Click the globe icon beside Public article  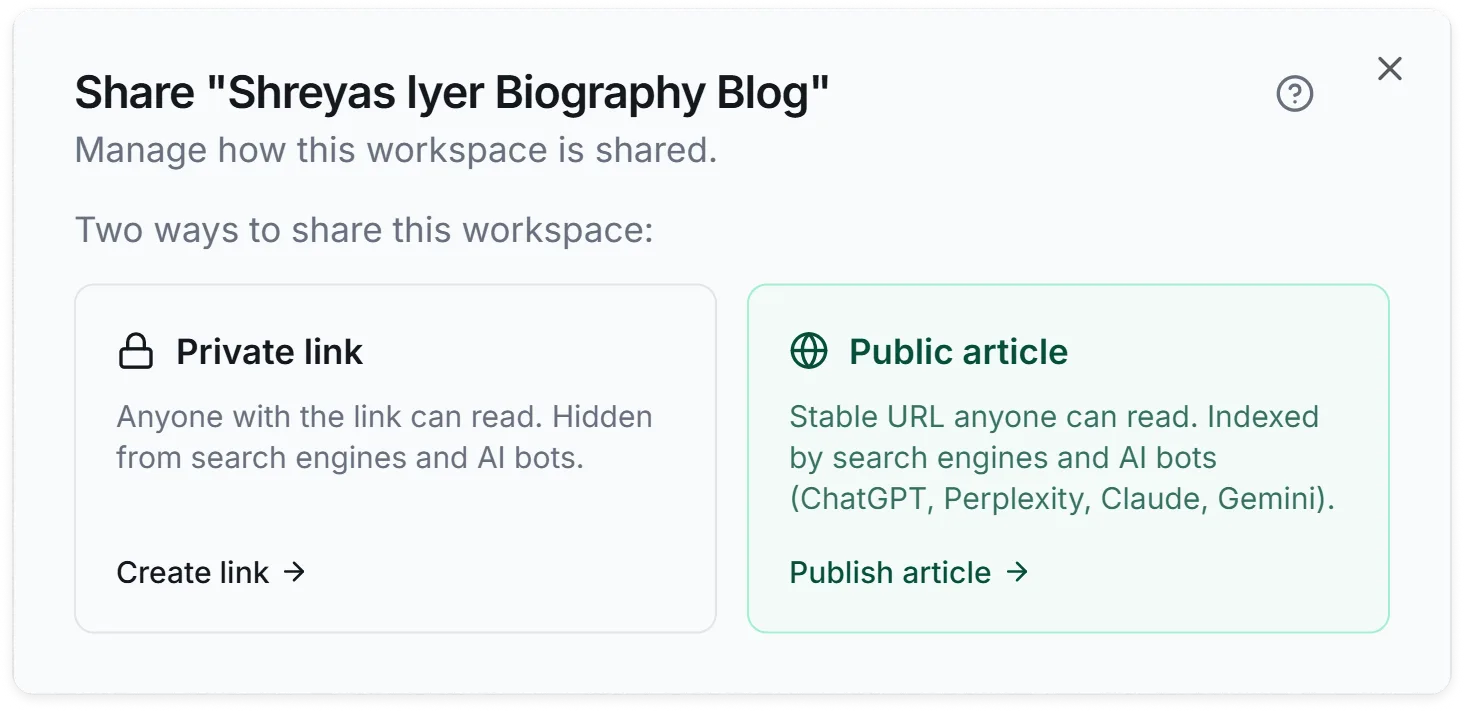pos(809,352)
